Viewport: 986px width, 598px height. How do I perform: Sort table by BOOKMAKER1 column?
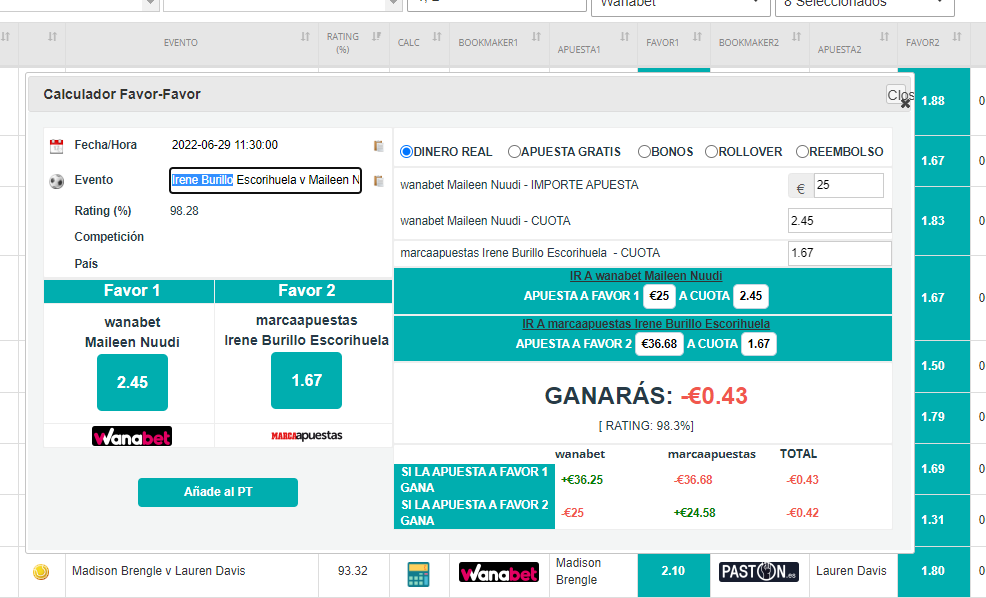click(536, 36)
